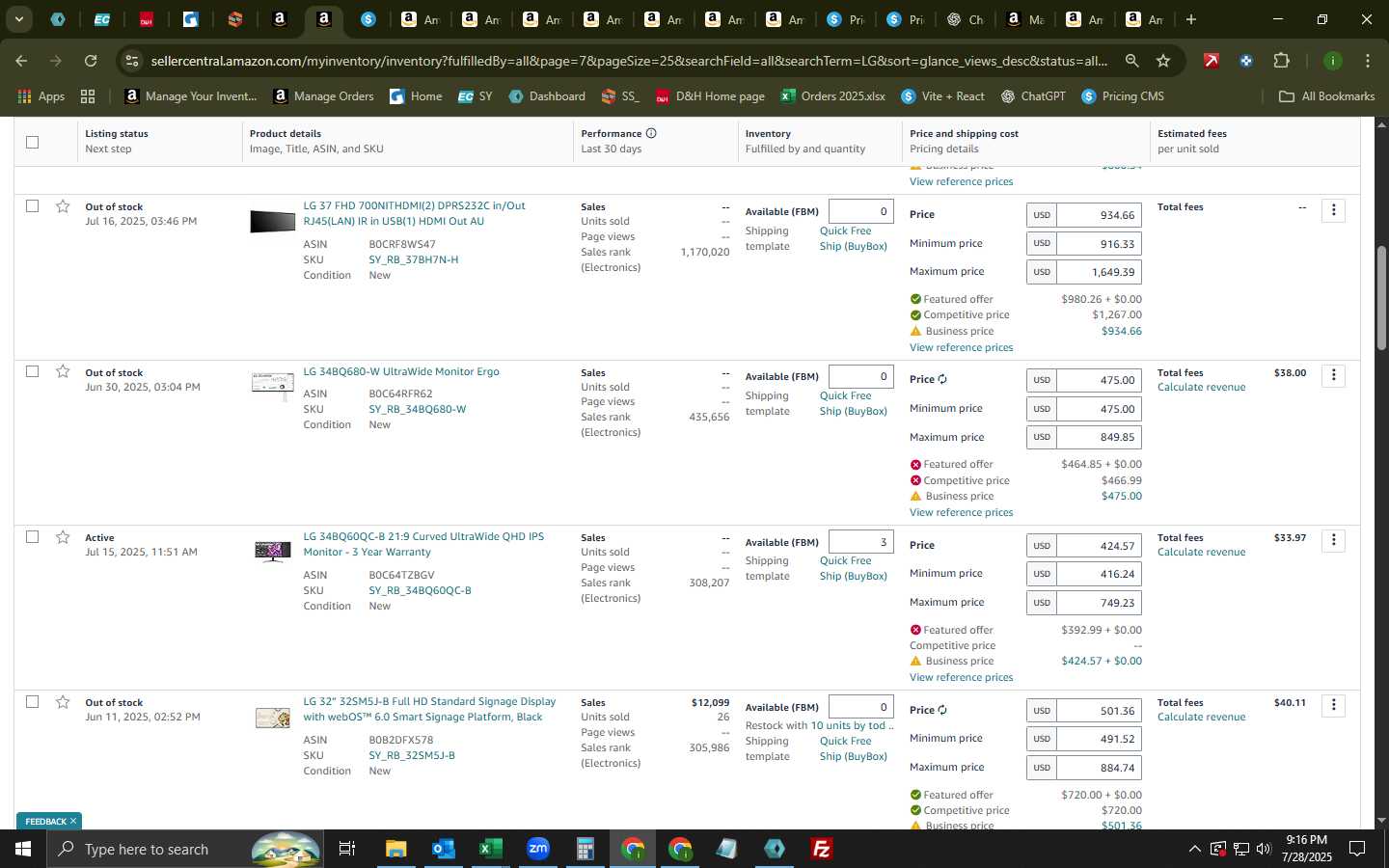
Task: Edit the Minimum price field 491.52
Action: pyautogui.click(x=1099, y=739)
